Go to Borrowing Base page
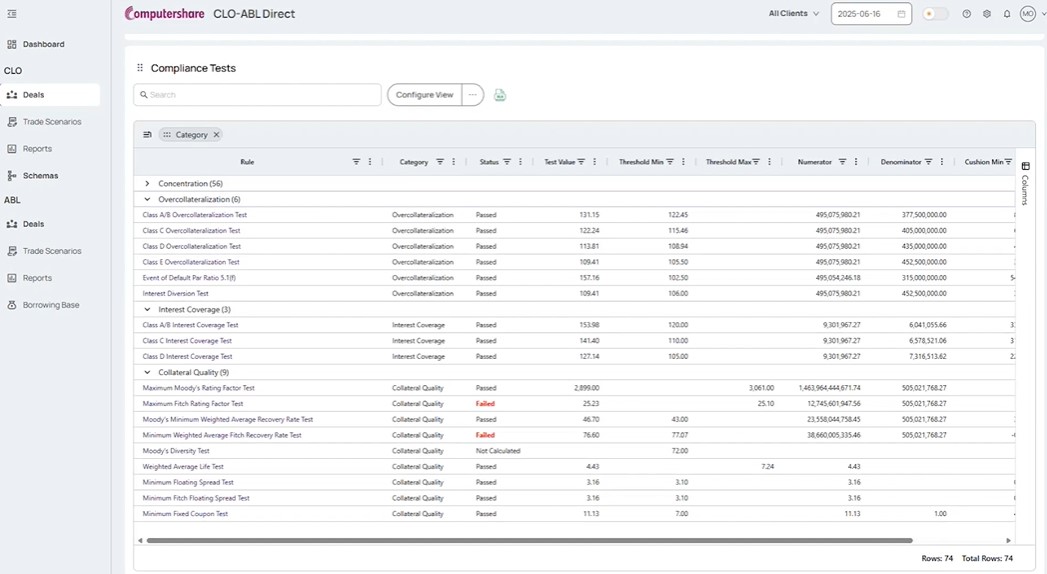 click(51, 305)
